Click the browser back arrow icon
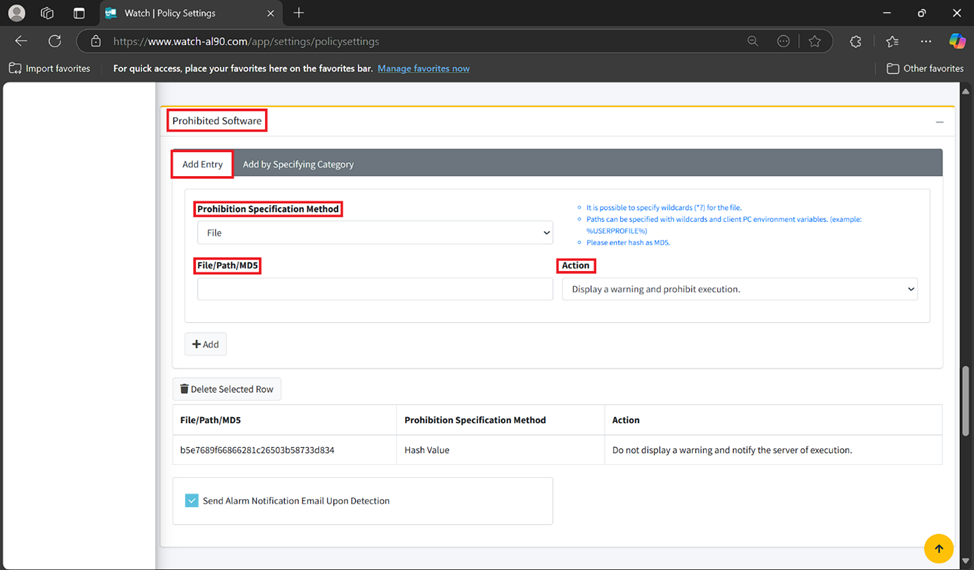This screenshot has width=974, height=570. tap(21, 41)
